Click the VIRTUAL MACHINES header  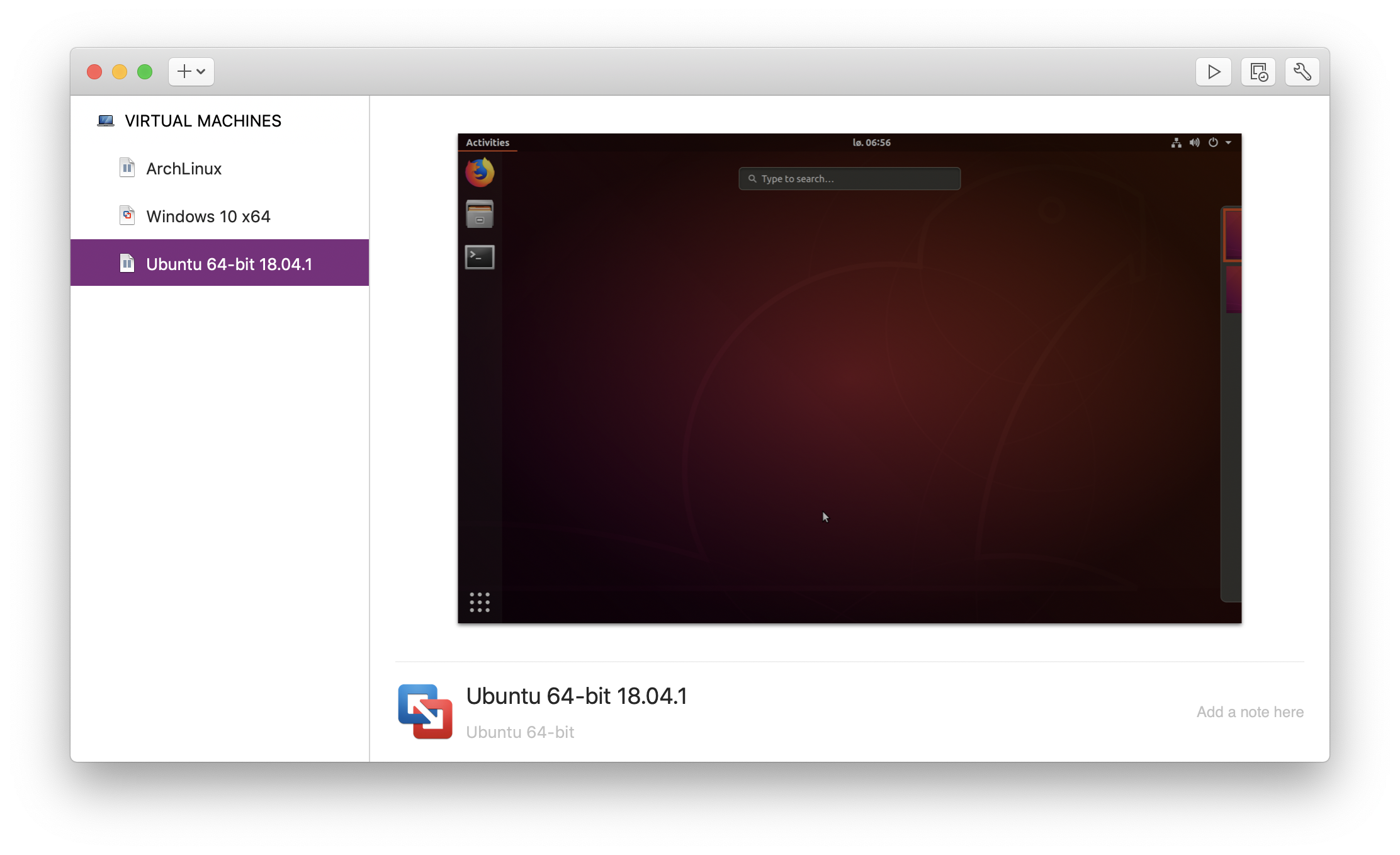(x=203, y=121)
